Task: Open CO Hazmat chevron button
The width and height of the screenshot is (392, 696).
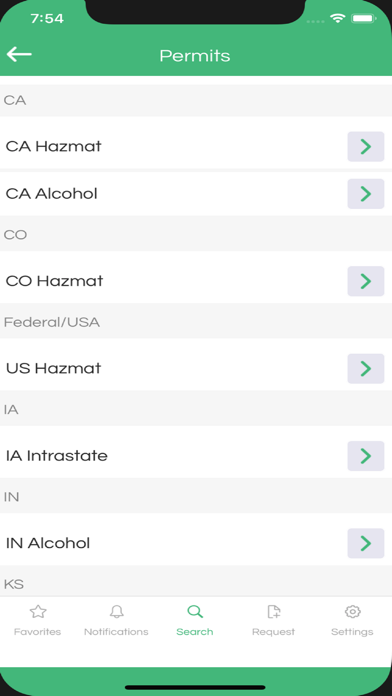Action: [366, 281]
